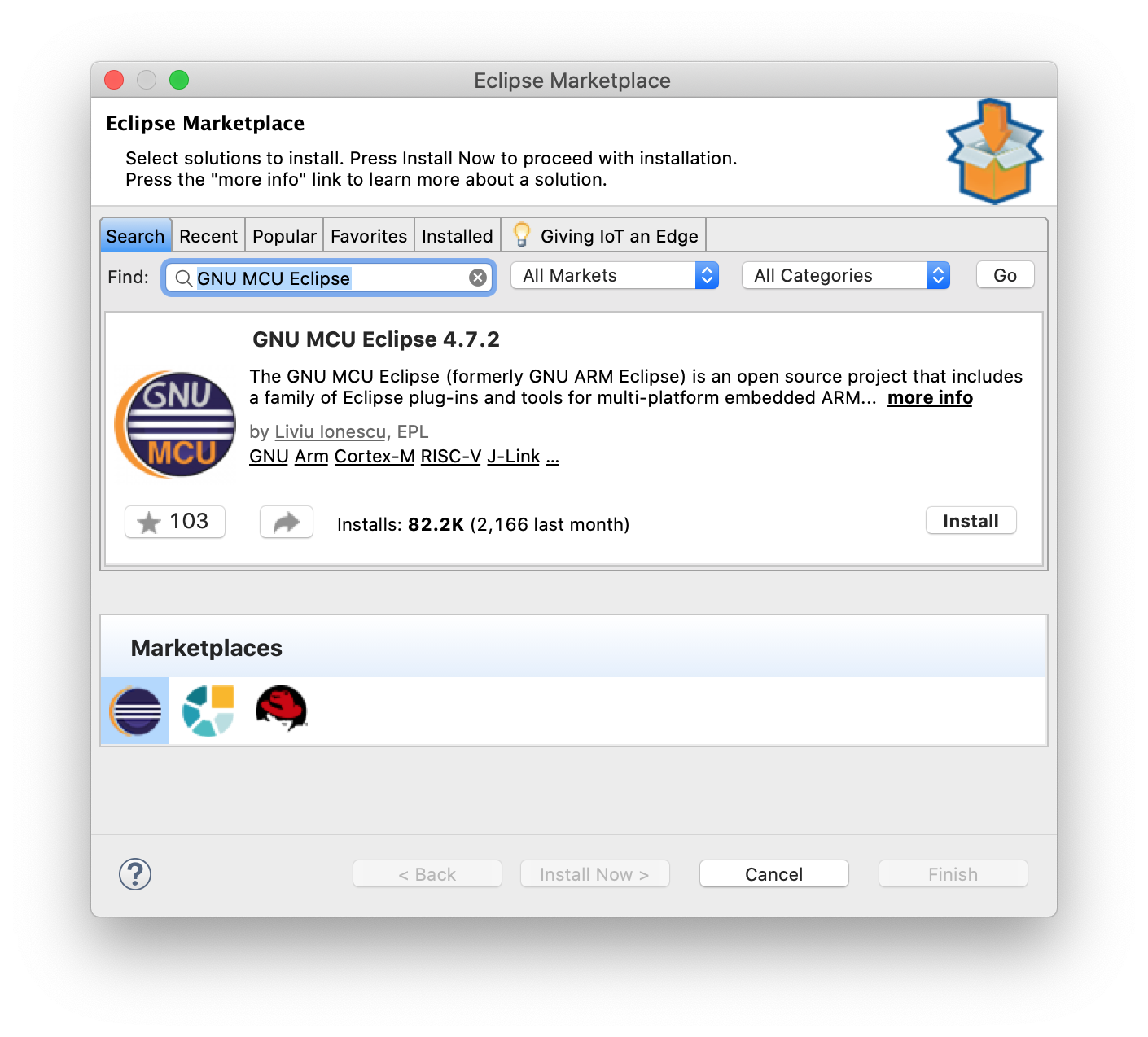The height and width of the screenshot is (1037, 1148).
Task: Click the GNU tag link
Action: point(269,456)
